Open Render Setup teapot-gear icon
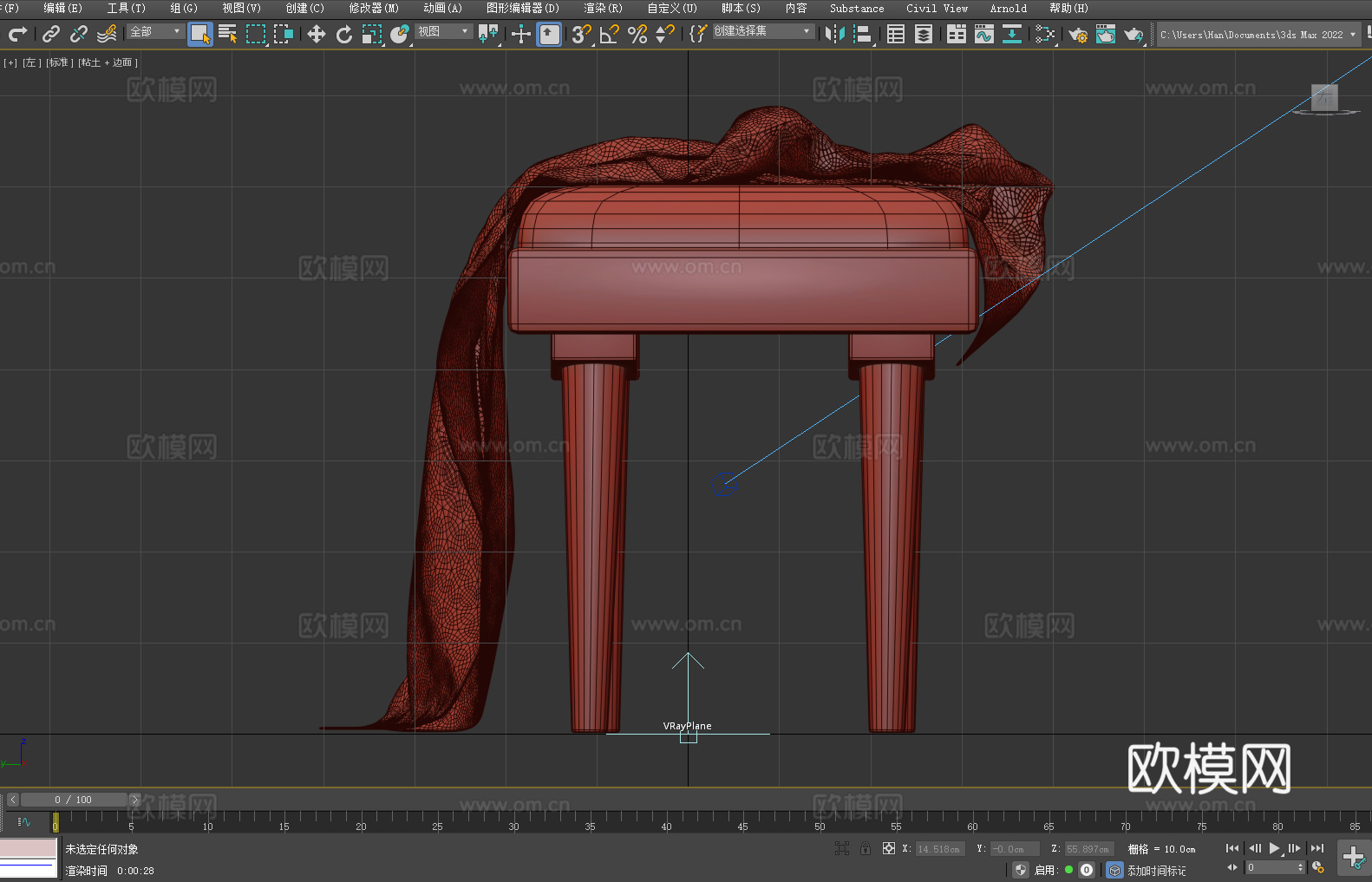This screenshot has height=882, width=1372. [x=1078, y=34]
